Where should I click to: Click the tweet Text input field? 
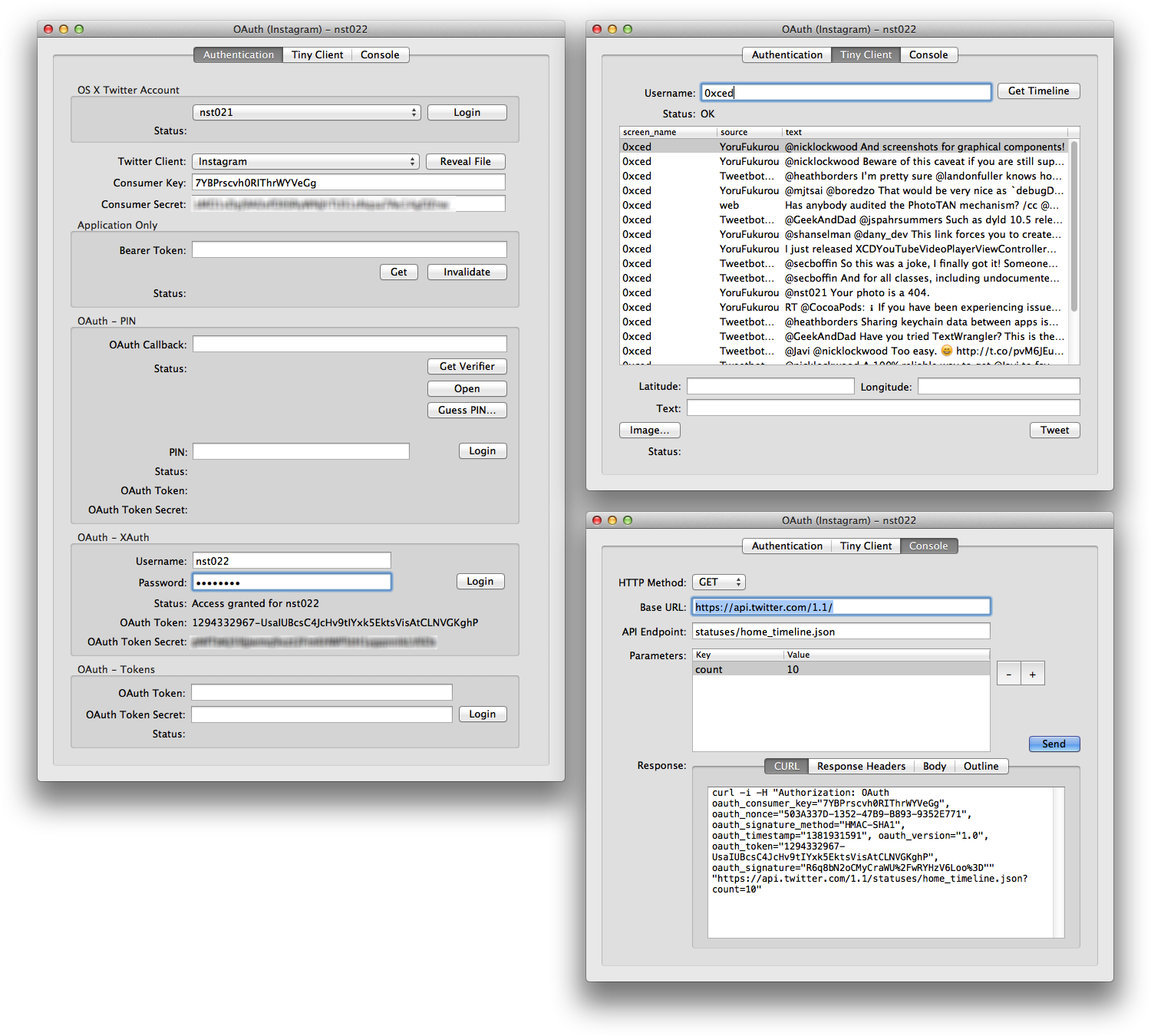click(883, 407)
